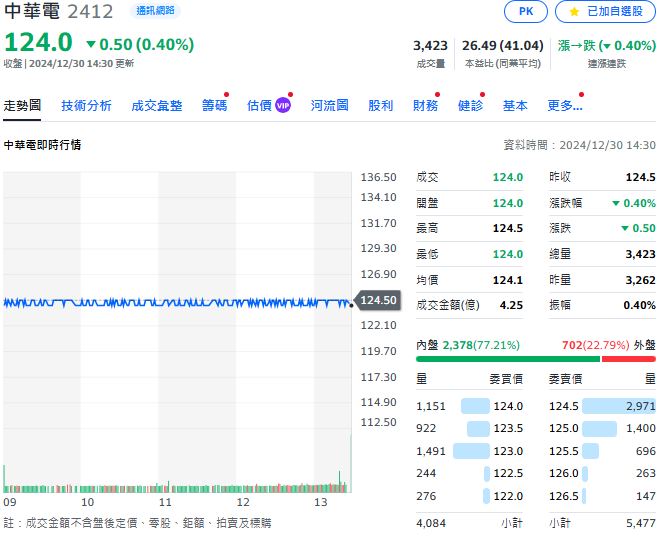662x540 pixels.
Task: Toggle the 已加自選股 watchlist button
Action: [x=605, y=11]
